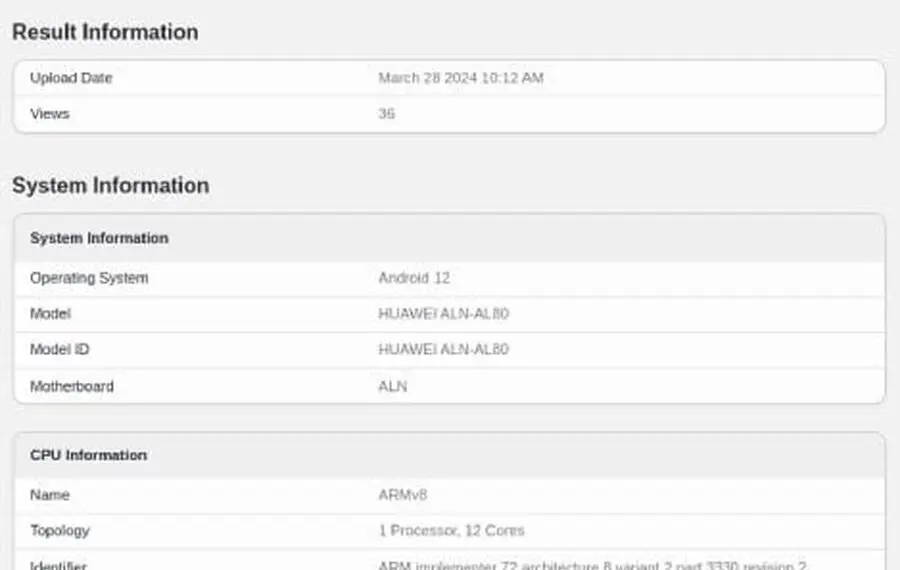The height and width of the screenshot is (570, 900).
Task: Click the large System Information heading
Action: 111,186
